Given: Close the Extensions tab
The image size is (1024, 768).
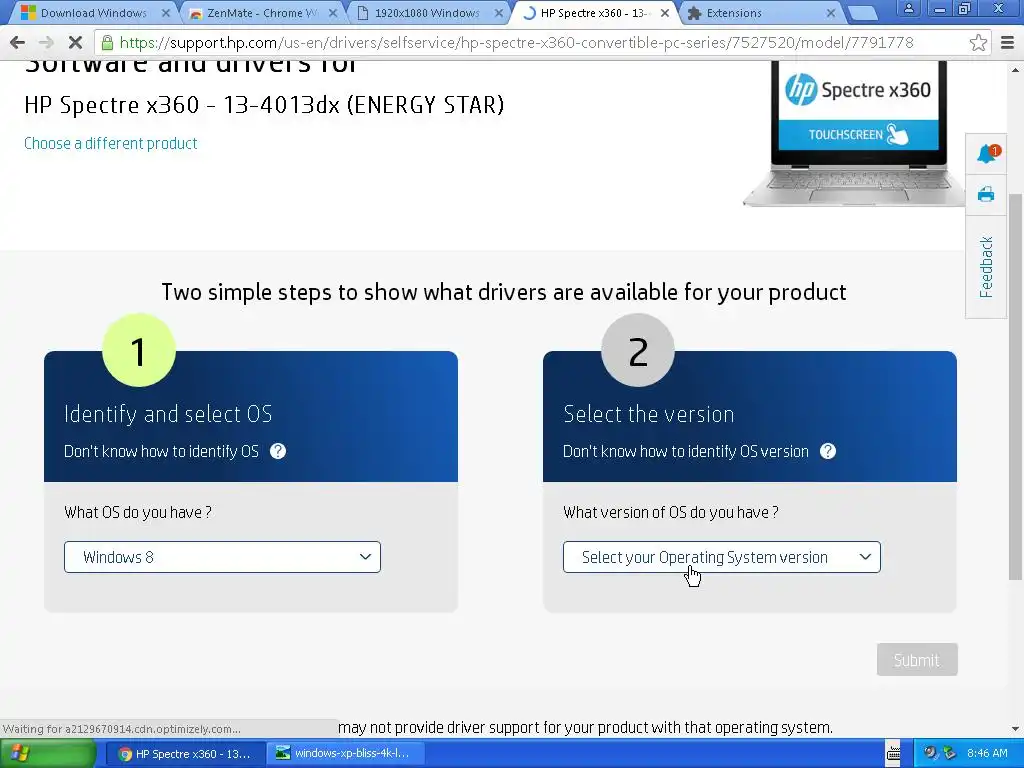Looking at the screenshot, I should point(831,13).
